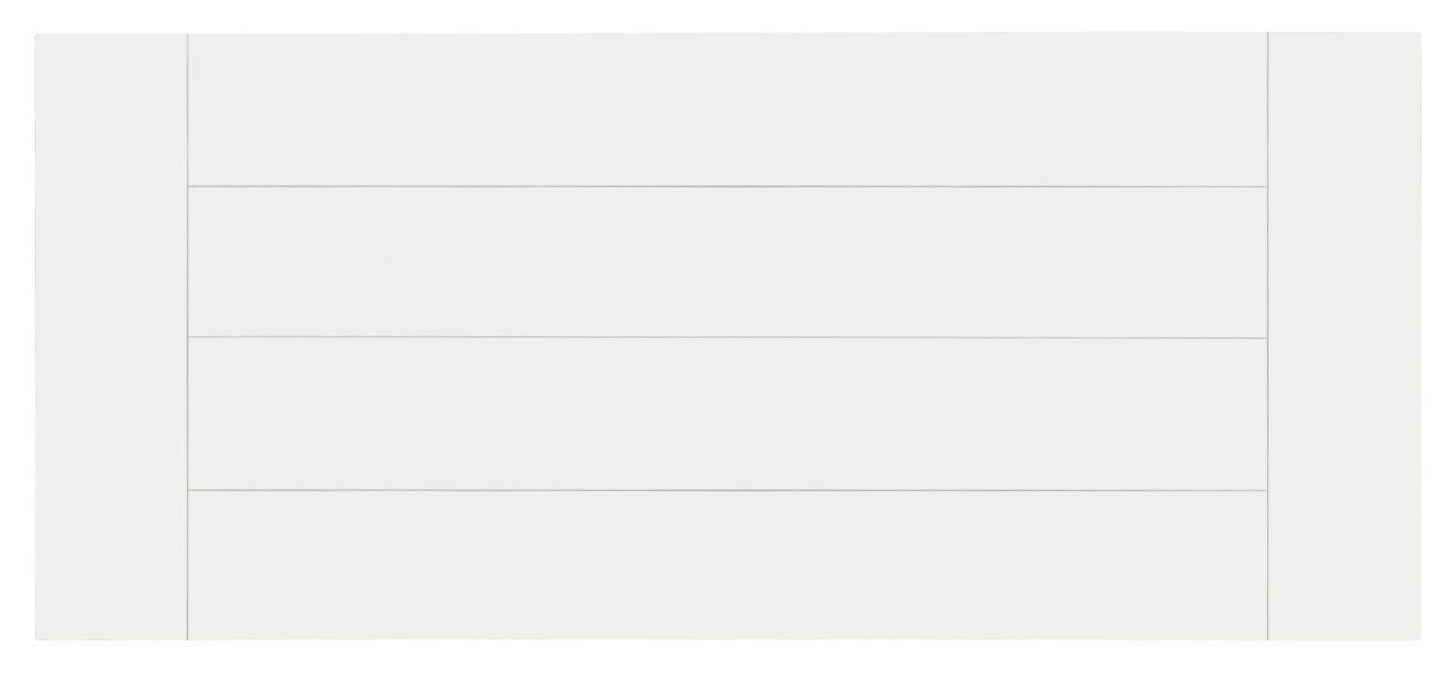Click junction of right divider and first horizontal line

(x=1268, y=186)
